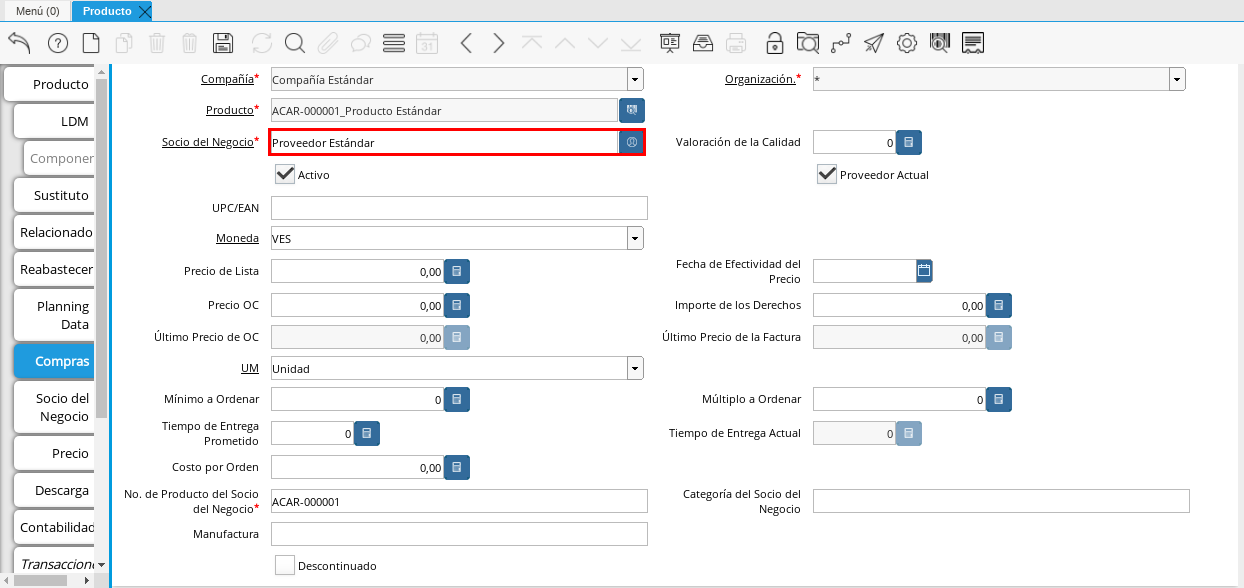The width and height of the screenshot is (1244, 588).
Task: Expand the Compañía dropdown
Action: (x=635, y=80)
